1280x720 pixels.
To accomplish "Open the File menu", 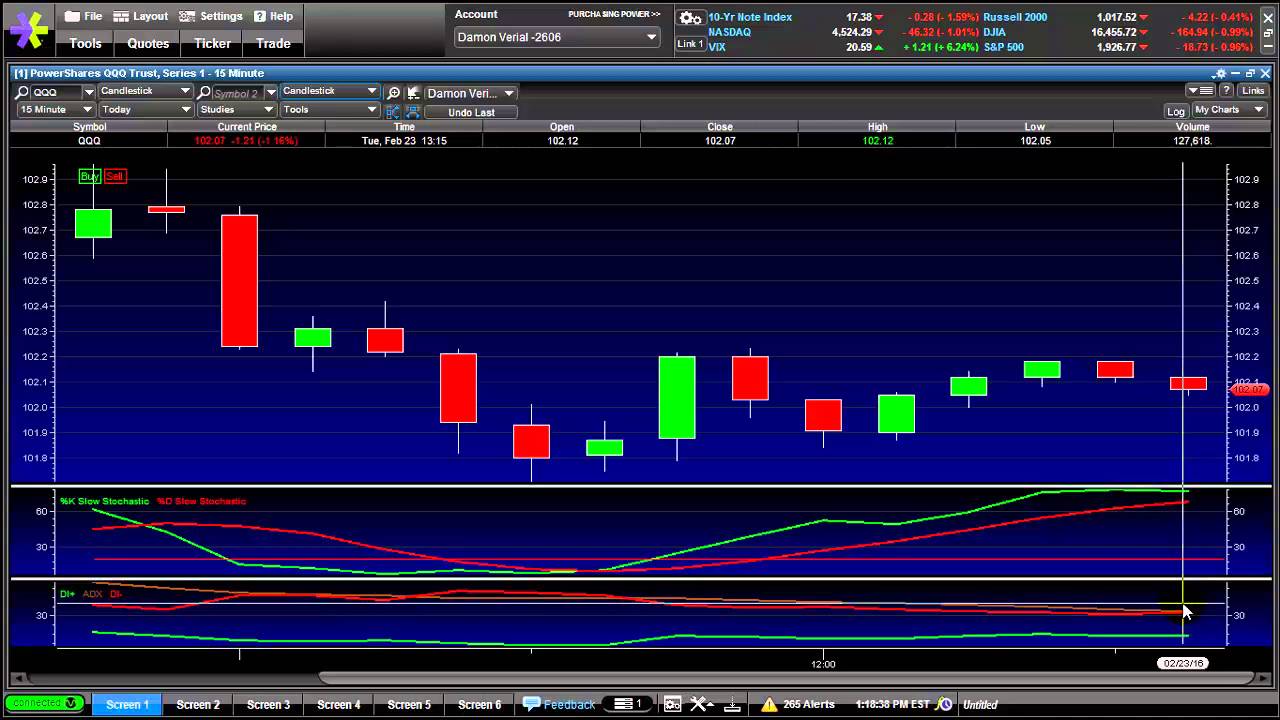I will coord(83,16).
